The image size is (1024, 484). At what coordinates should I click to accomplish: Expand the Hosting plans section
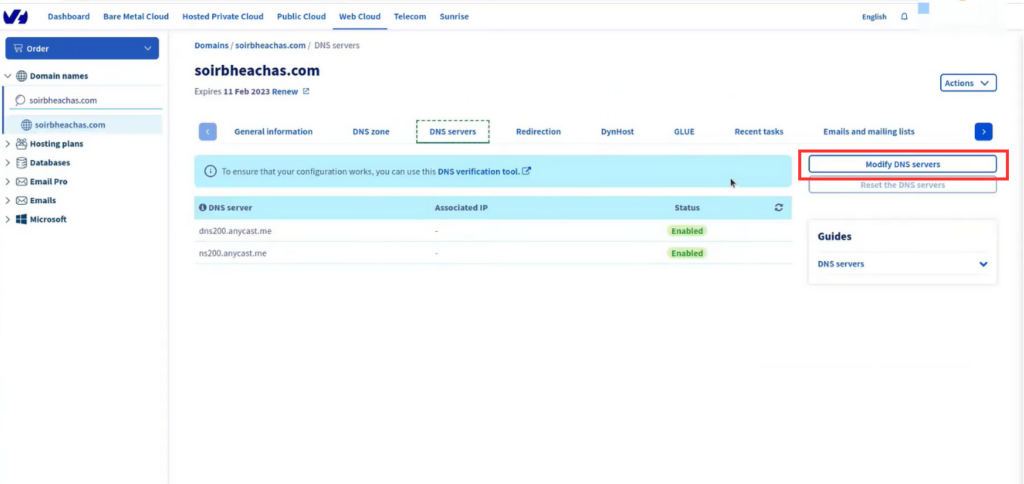click(8, 144)
